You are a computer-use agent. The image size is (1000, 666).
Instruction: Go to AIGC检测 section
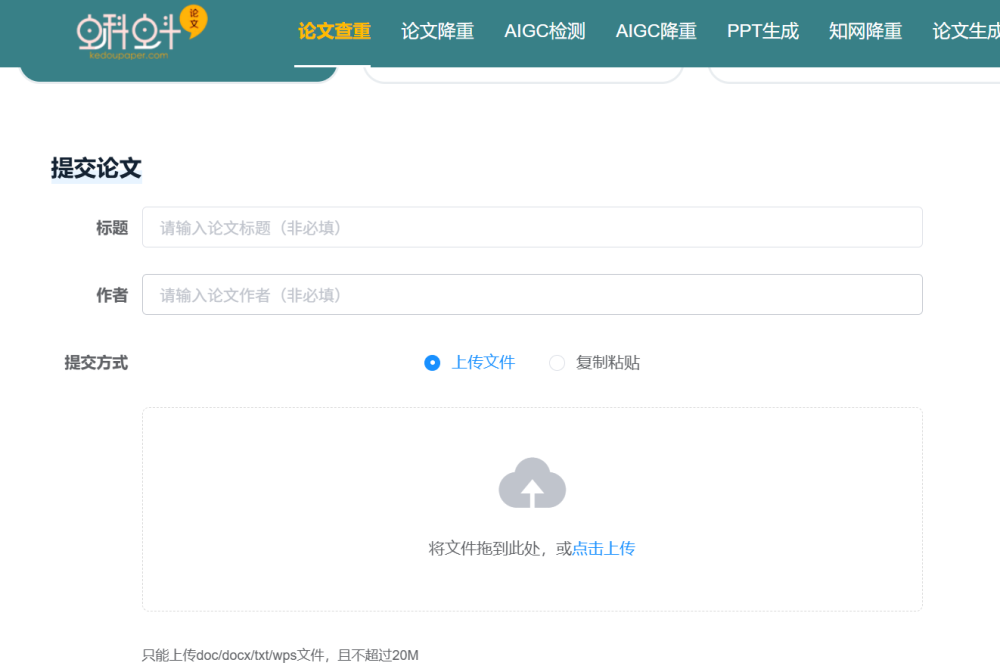(544, 31)
